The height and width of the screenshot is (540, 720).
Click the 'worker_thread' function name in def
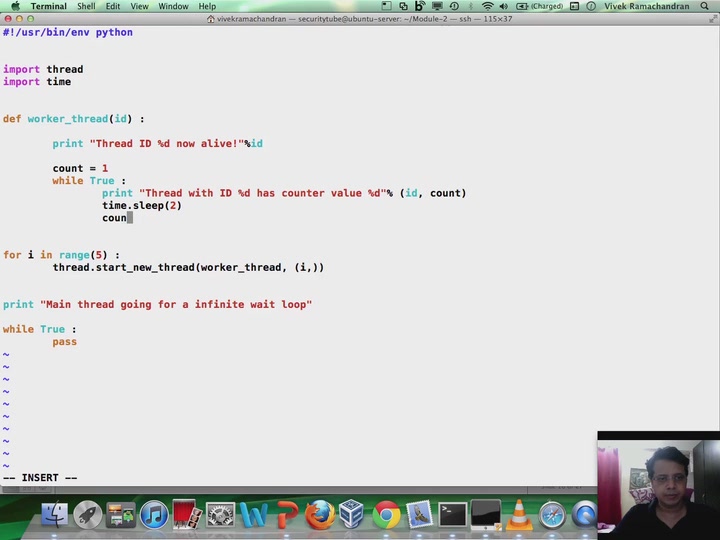point(68,119)
